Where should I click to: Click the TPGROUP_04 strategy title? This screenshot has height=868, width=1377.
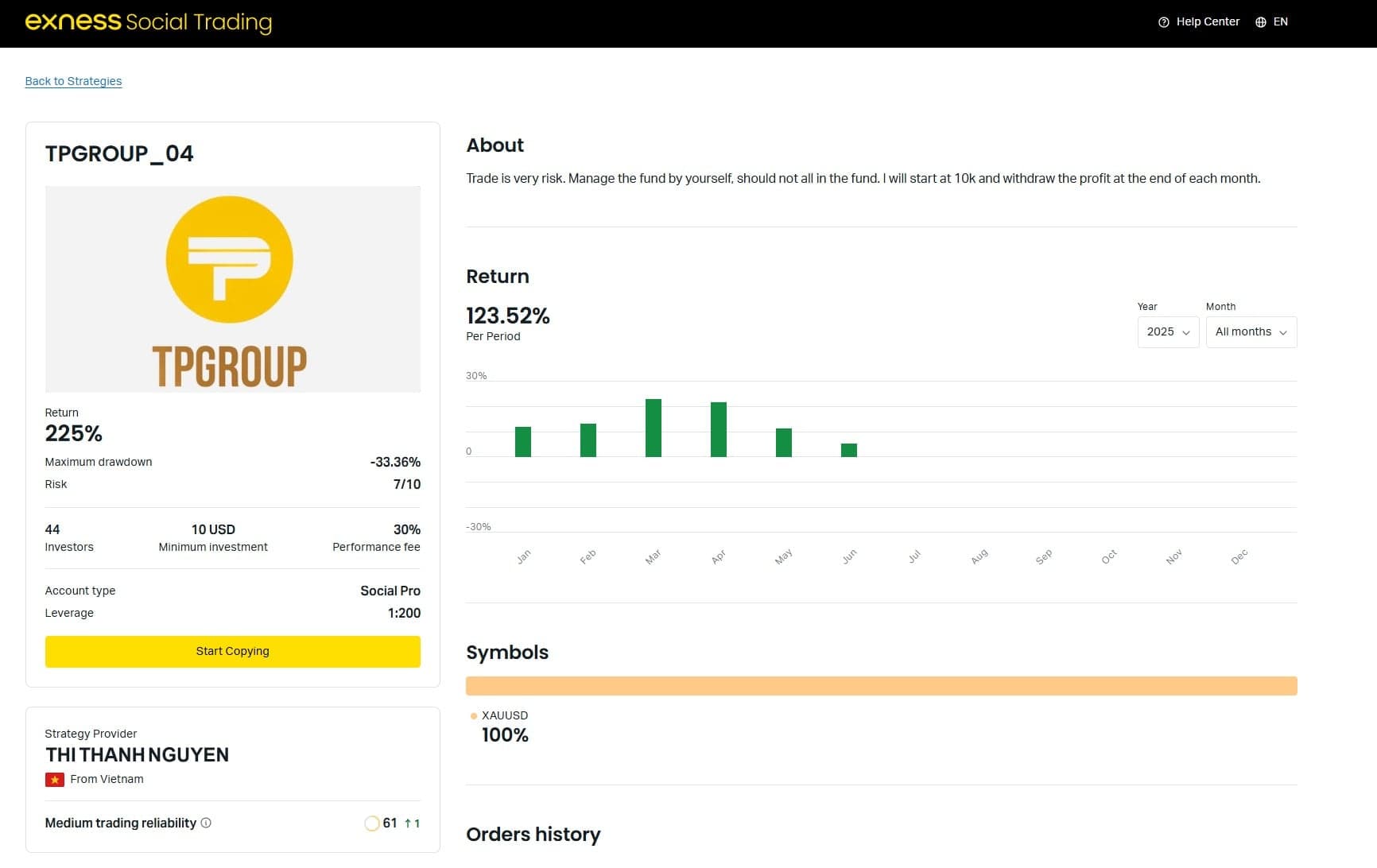[x=119, y=153]
